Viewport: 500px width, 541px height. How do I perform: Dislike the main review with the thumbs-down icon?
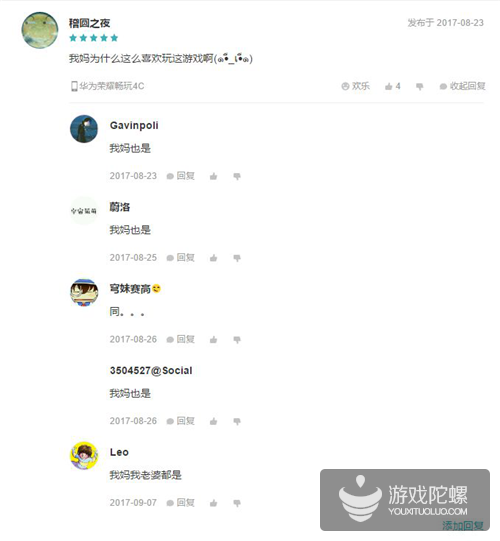pyautogui.click(x=420, y=86)
